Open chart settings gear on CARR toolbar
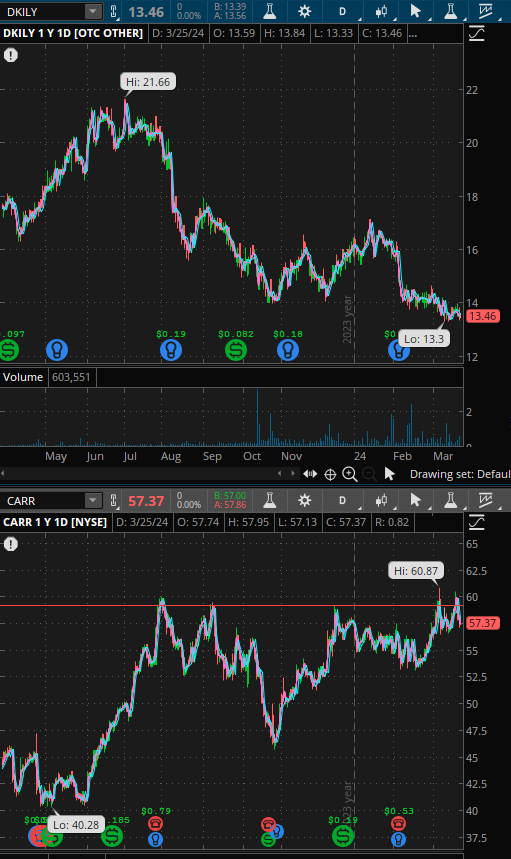The height and width of the screenshot is (859, 511). (x=305, y=500)
